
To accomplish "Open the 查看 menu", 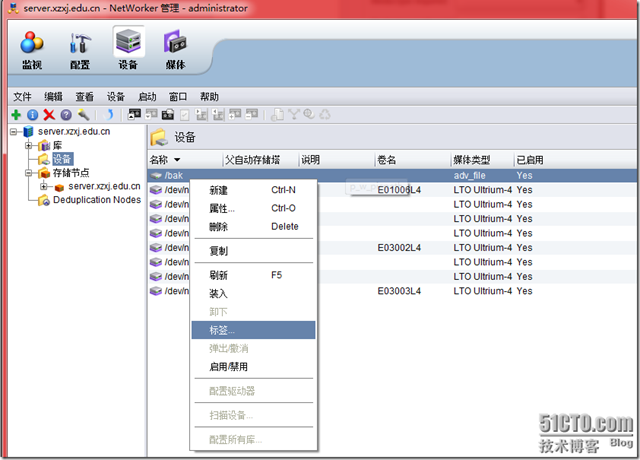I will click(84, 97).
